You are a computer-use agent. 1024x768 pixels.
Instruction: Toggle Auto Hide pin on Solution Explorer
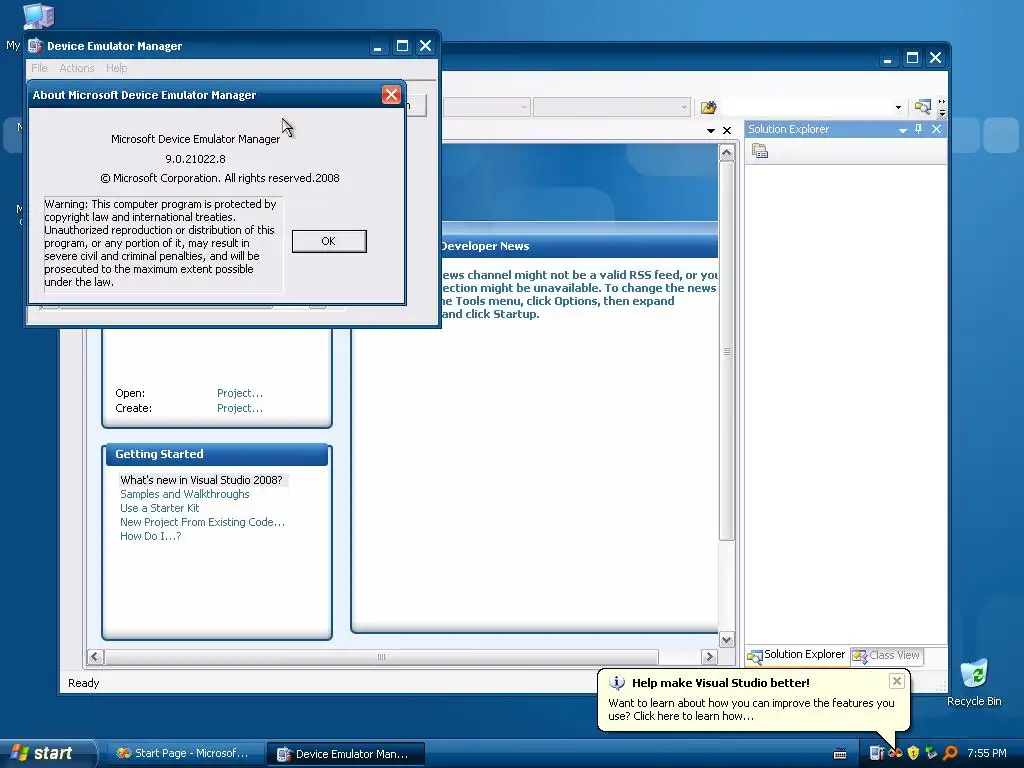pyautogui.click(x=919, y=129)
